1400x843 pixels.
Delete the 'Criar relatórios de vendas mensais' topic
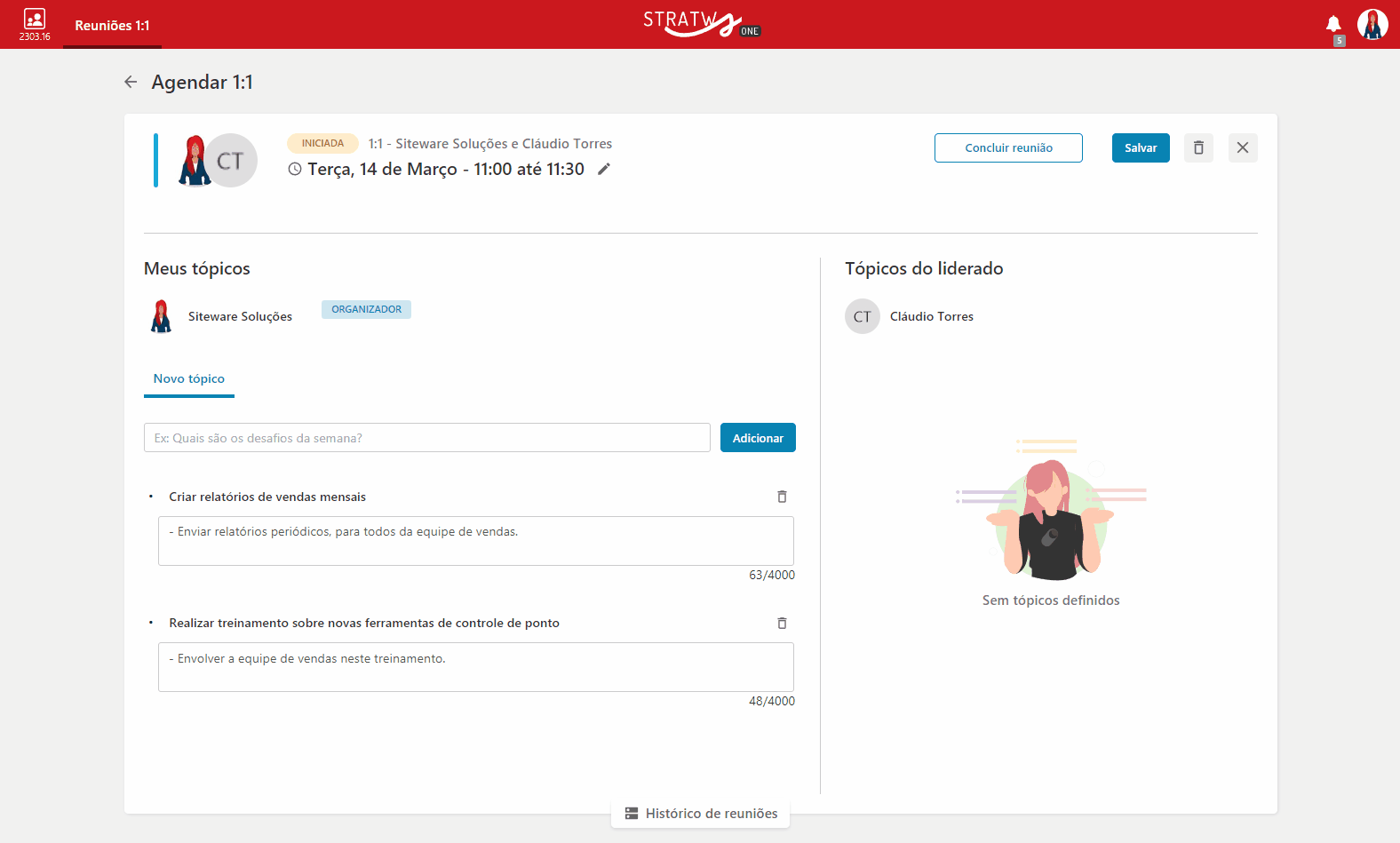click(x=782, y=497)
